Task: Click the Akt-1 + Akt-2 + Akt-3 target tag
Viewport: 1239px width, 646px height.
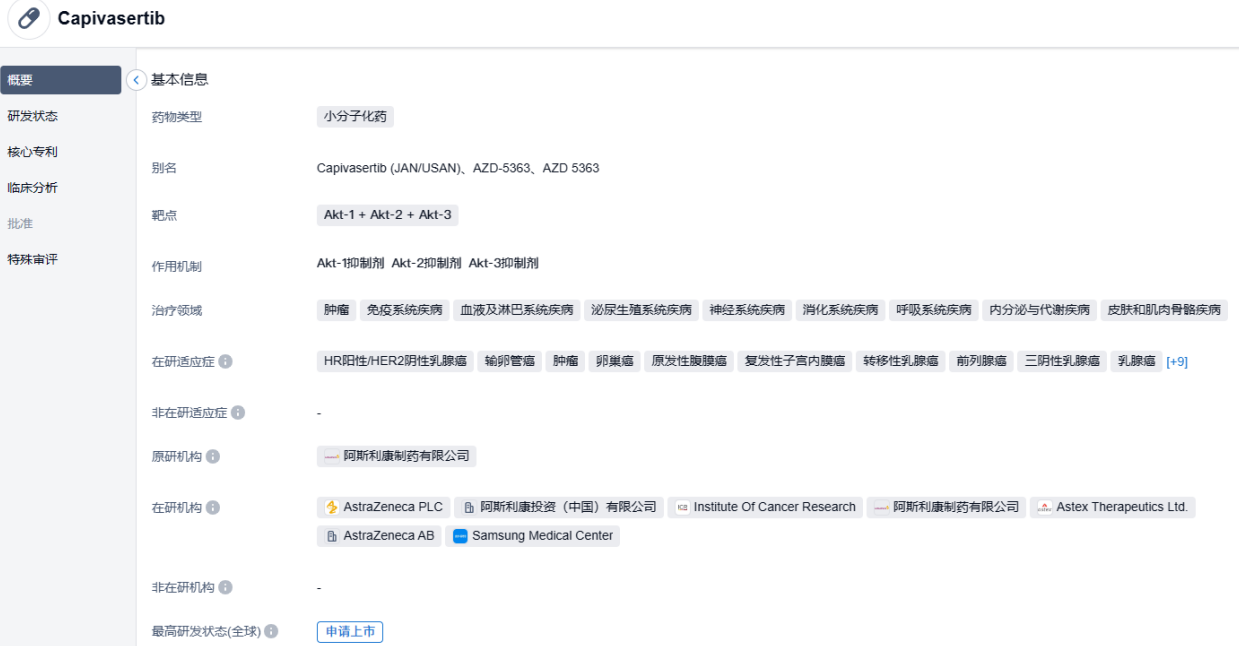Action: (x=388, y=215)
